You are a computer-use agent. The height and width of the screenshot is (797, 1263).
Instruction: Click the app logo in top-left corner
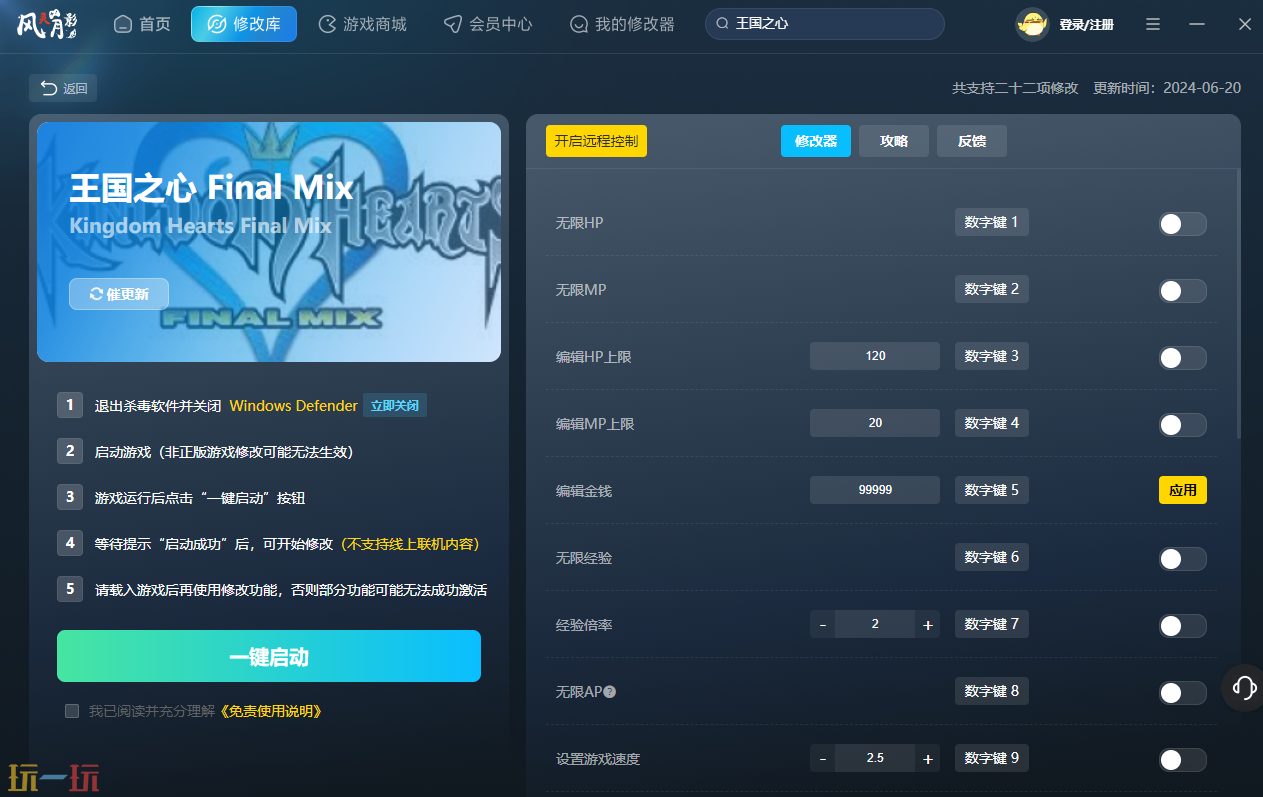click(46, 24)
